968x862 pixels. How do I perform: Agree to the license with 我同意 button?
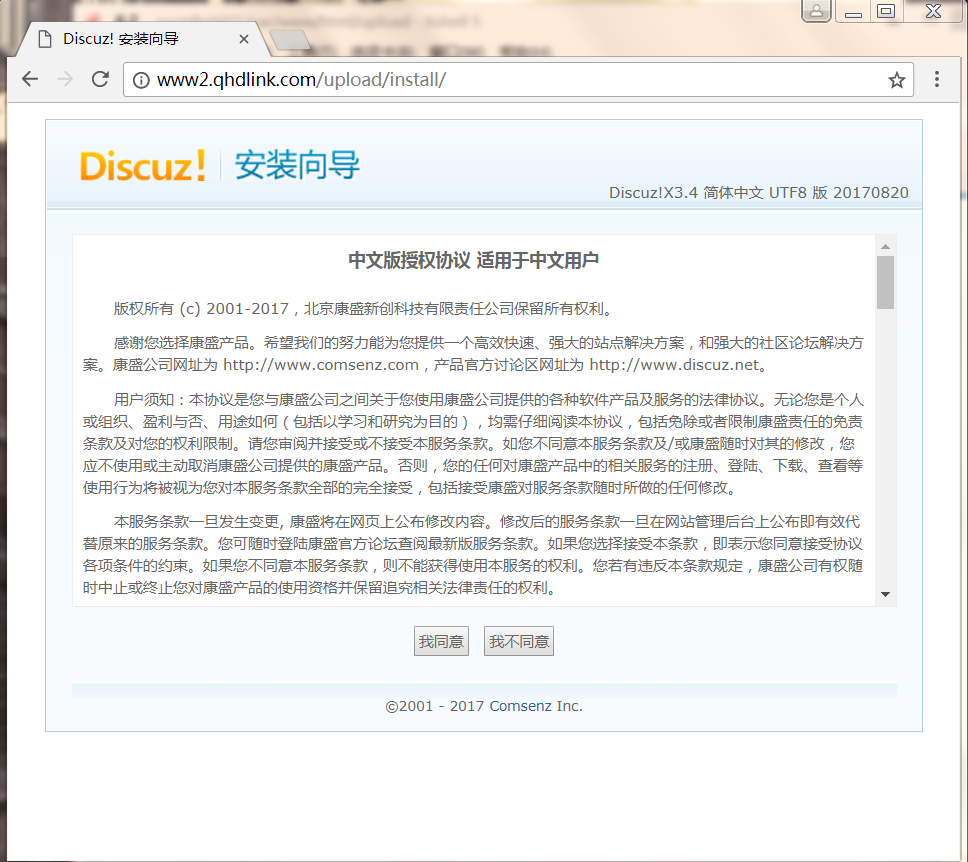click(441, 642)
